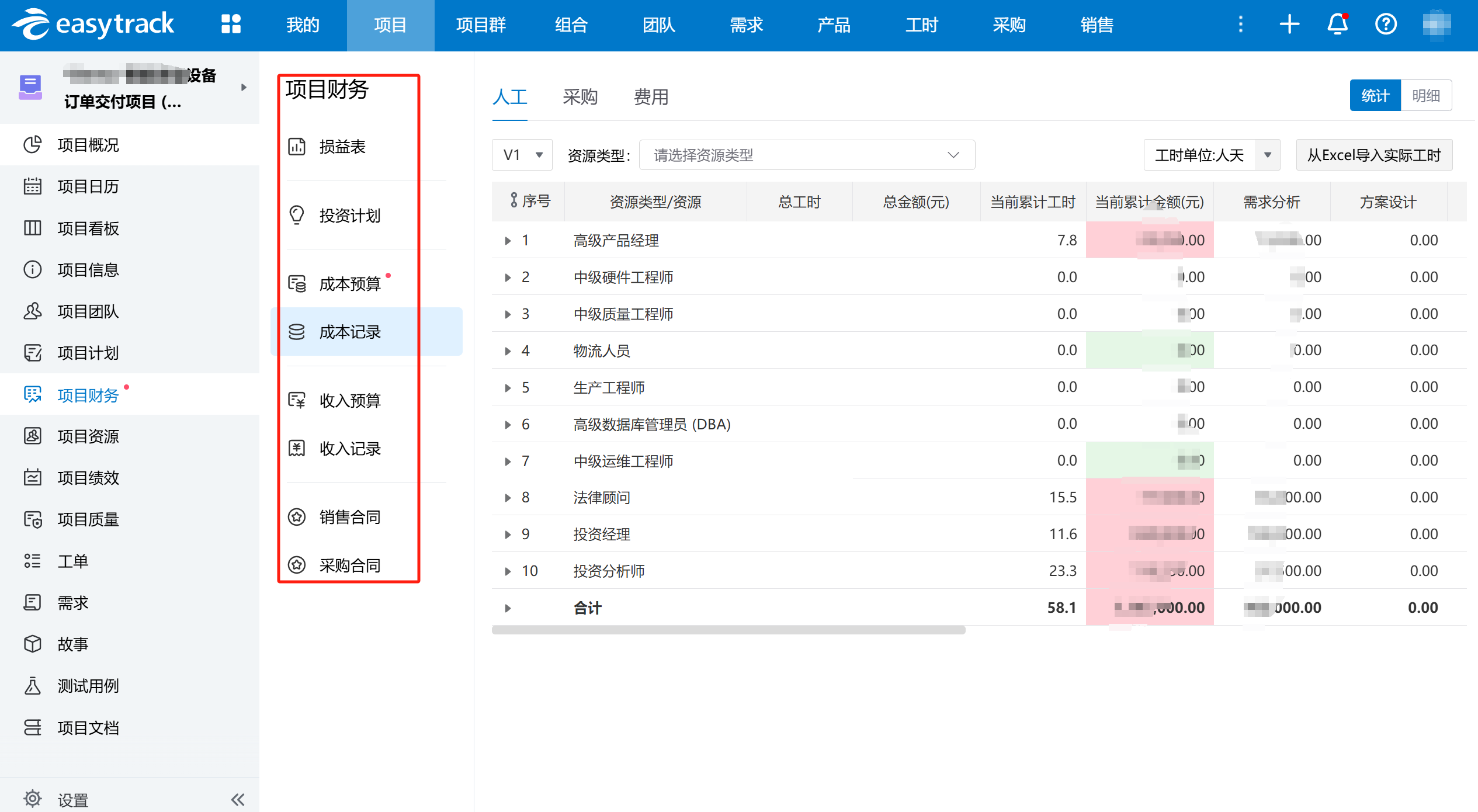Open the 资源类型 dropdown
The image size is (1478, 812).
pyautogui.click(x=806, y=155)
